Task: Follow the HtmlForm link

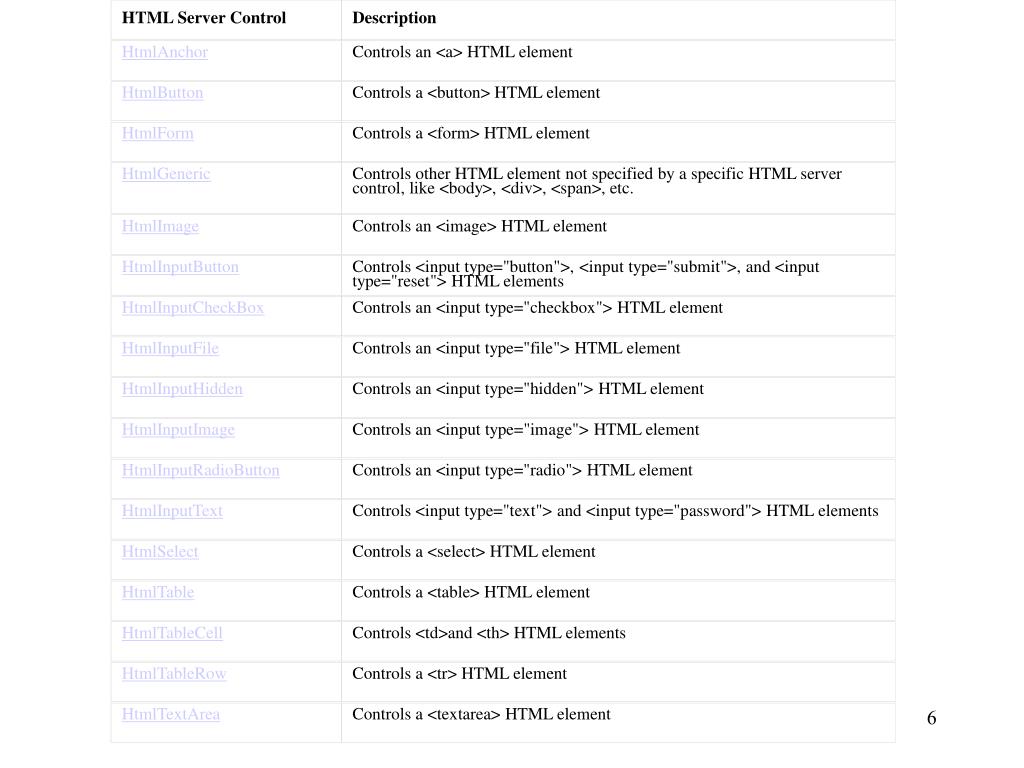Action: [x=157, y=133]
